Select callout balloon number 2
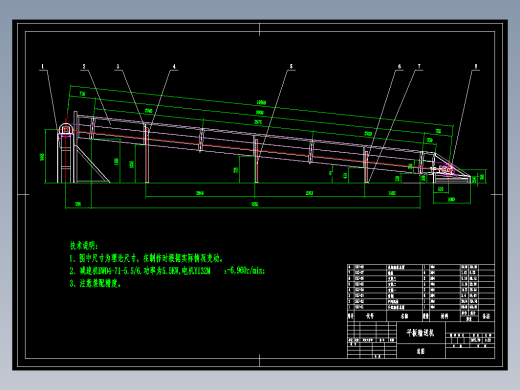Viewport: 520px width, 390px height. (x=84, y=66)
